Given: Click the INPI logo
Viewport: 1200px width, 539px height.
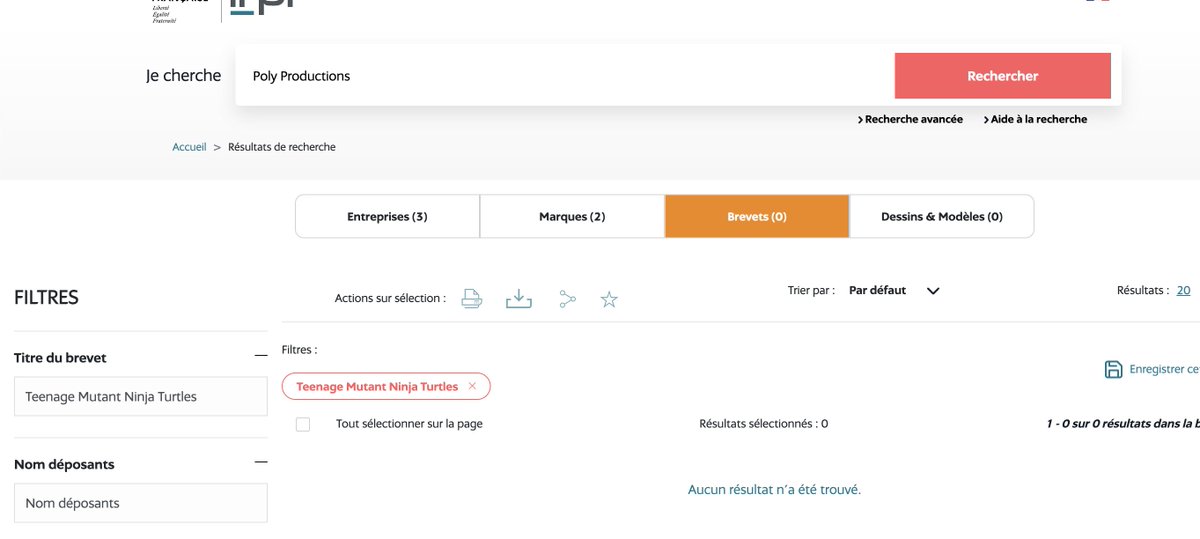Looking at the screenshot, I should click(x=262, y=6).
